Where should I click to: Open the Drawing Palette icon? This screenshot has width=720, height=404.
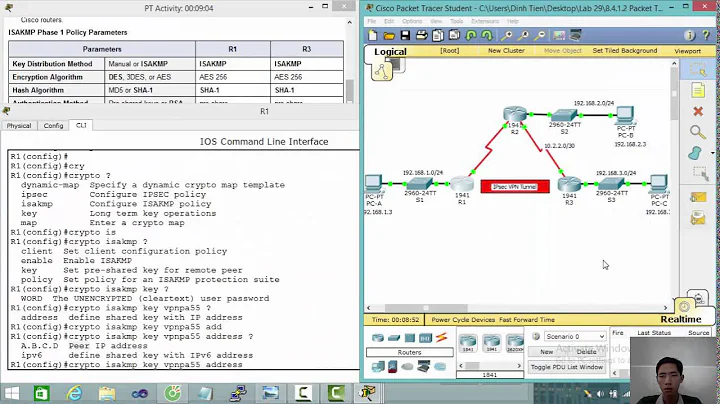tap(559, 35)
